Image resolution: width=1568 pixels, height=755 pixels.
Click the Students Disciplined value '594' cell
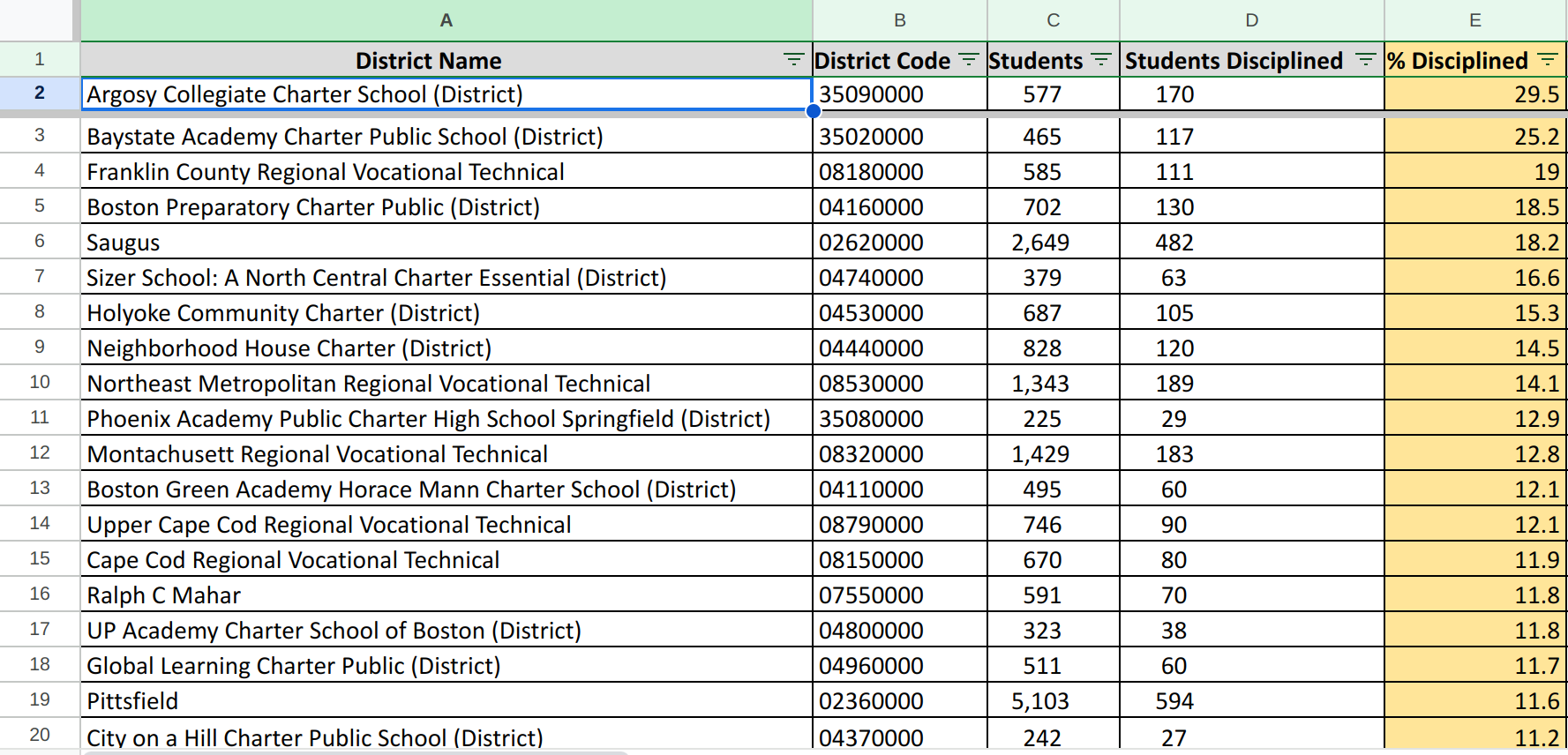1252,700
